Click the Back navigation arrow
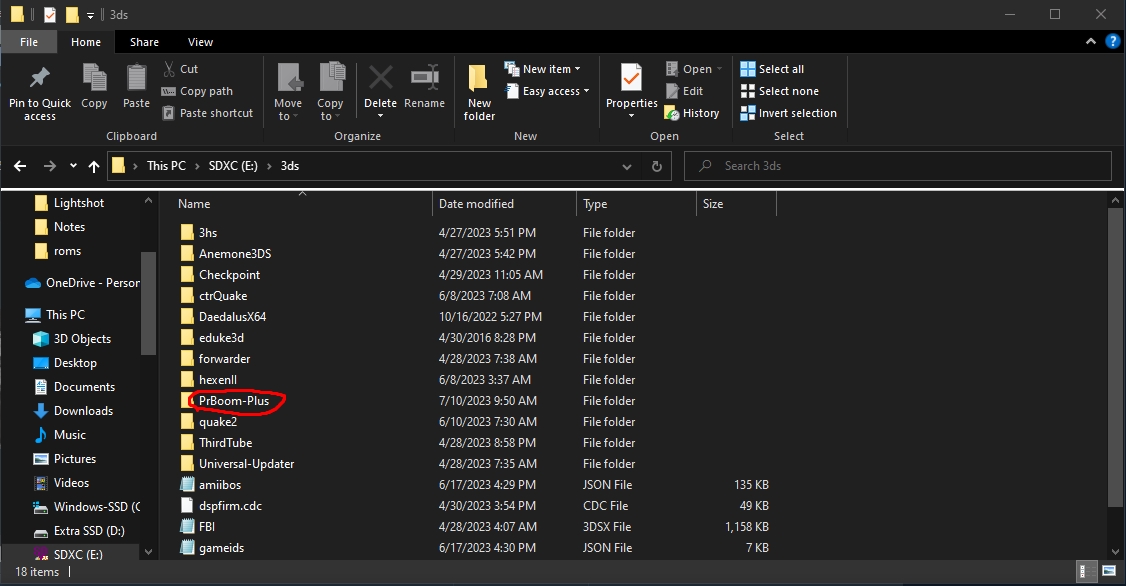 pos(20,166)
